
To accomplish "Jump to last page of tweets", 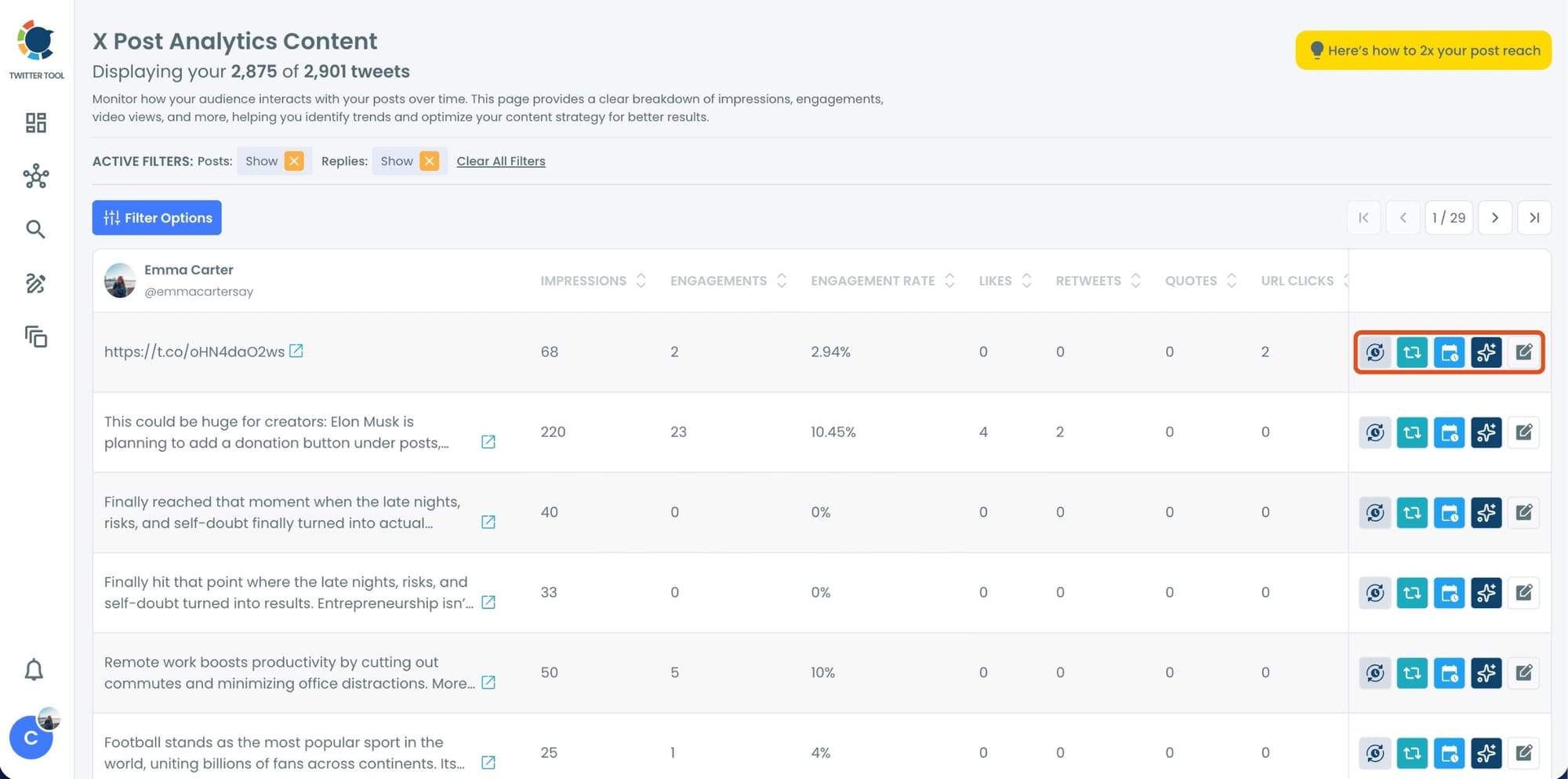I will (1534, 218).
